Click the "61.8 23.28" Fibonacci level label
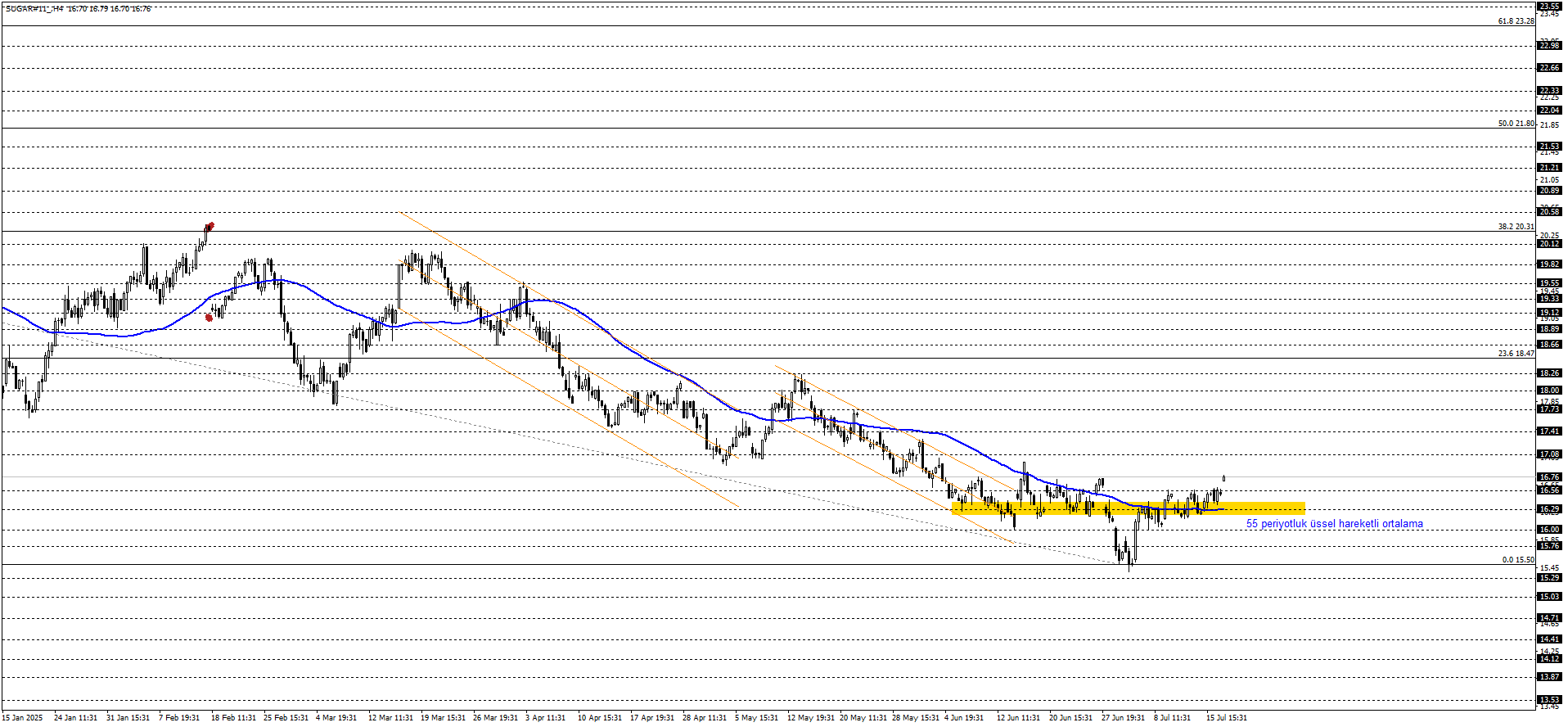The width and height of the screenshot is (1568, 727). 1516,21
